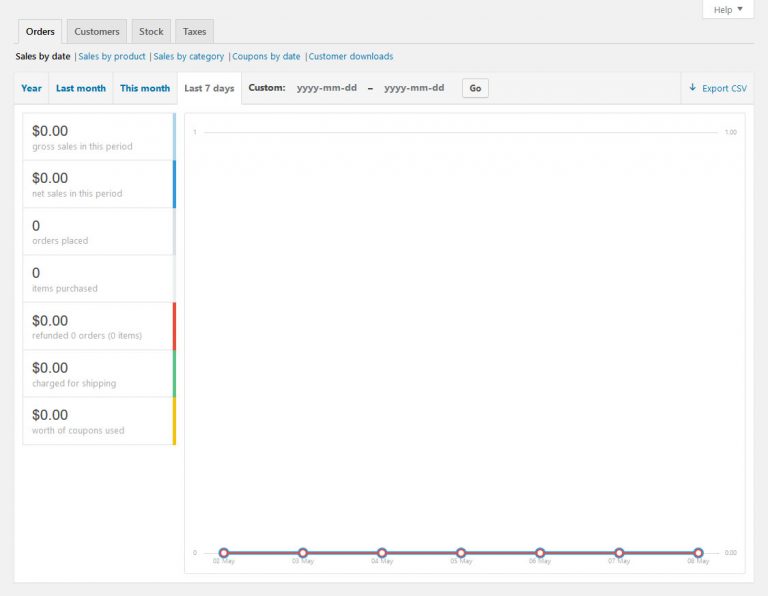768x596 pixels.
Task: Select the Last month range
Action: tap(81, 88)
